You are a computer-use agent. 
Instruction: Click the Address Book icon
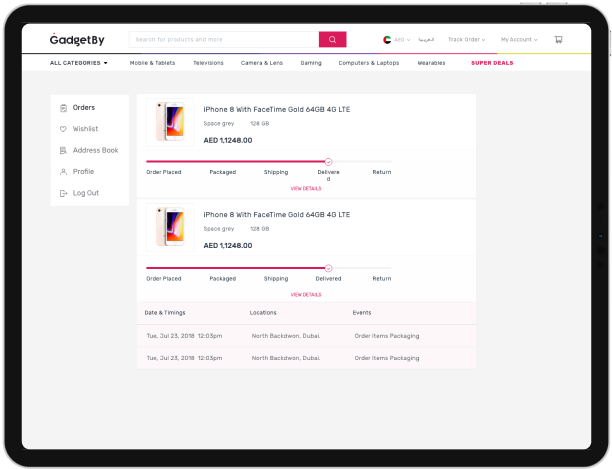click(x=63, y=150)
